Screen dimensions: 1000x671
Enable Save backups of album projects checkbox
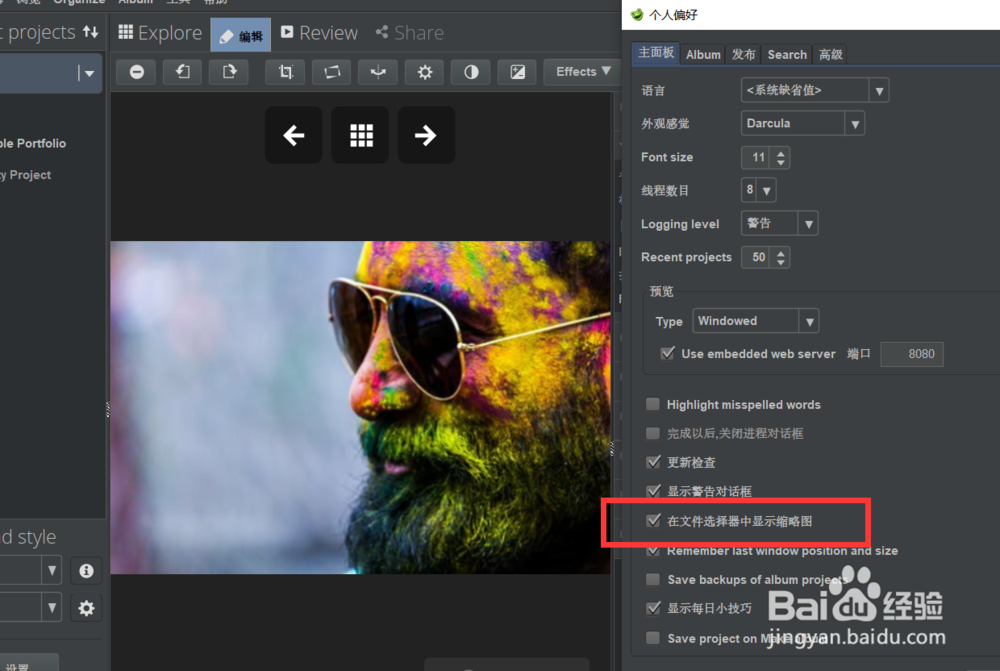[x=652, y=579]
